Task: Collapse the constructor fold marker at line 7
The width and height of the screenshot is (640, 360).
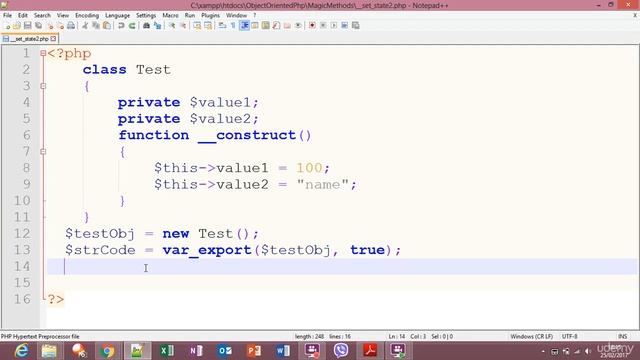Action: [x=43, y=151]
